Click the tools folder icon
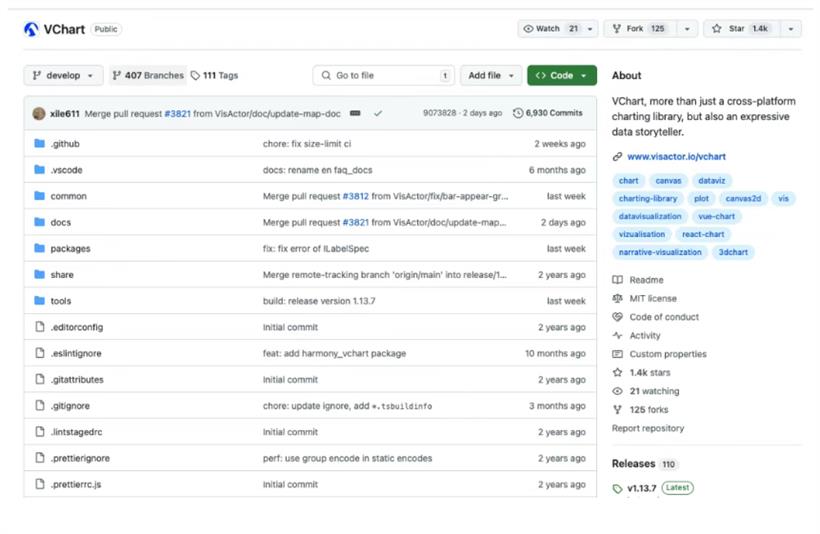This screenshot has height=534, width=820. click(39, 300)
